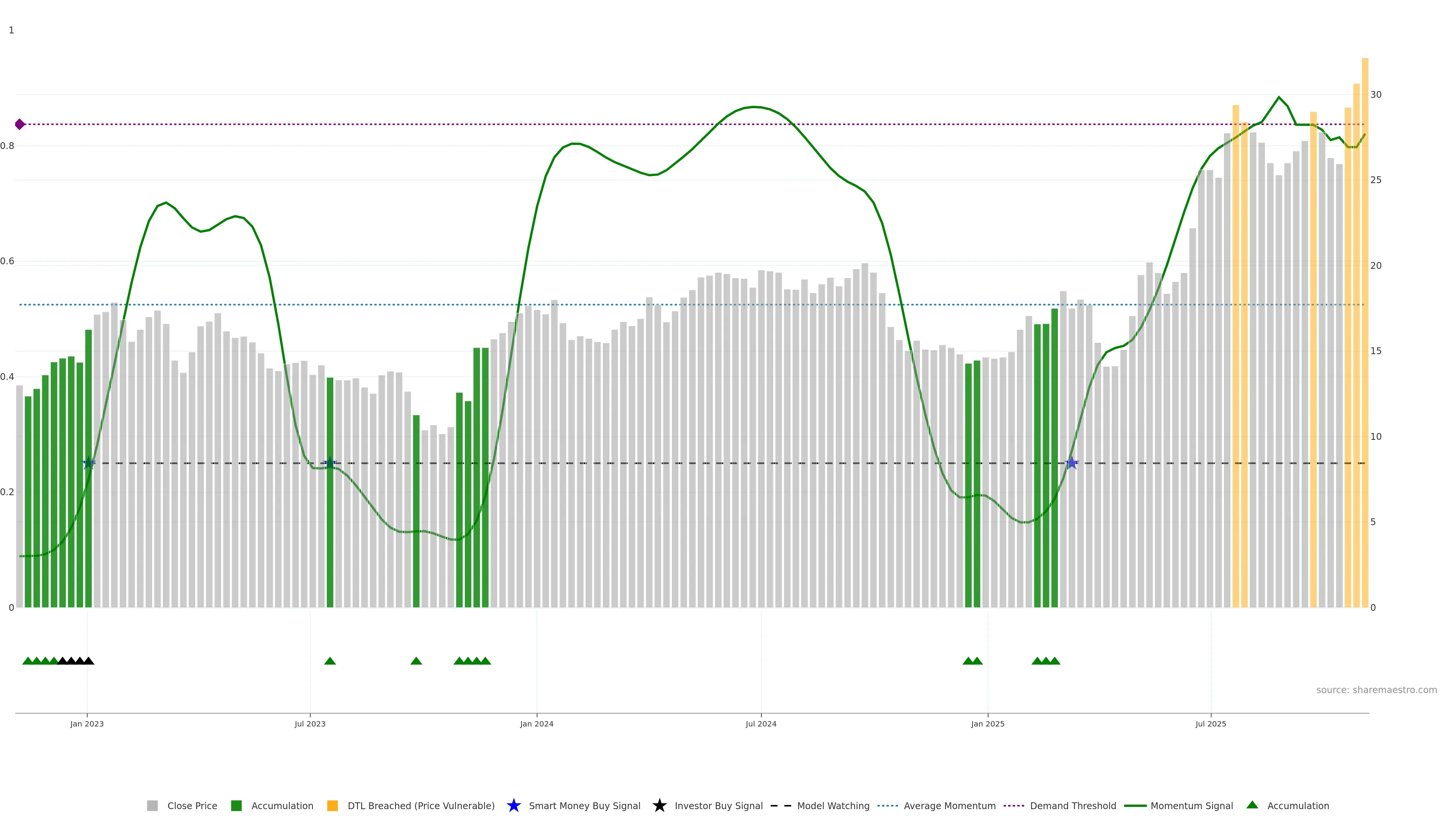Click the DTL Breached legend label
1456x819 pixels.
click(420, 806)
